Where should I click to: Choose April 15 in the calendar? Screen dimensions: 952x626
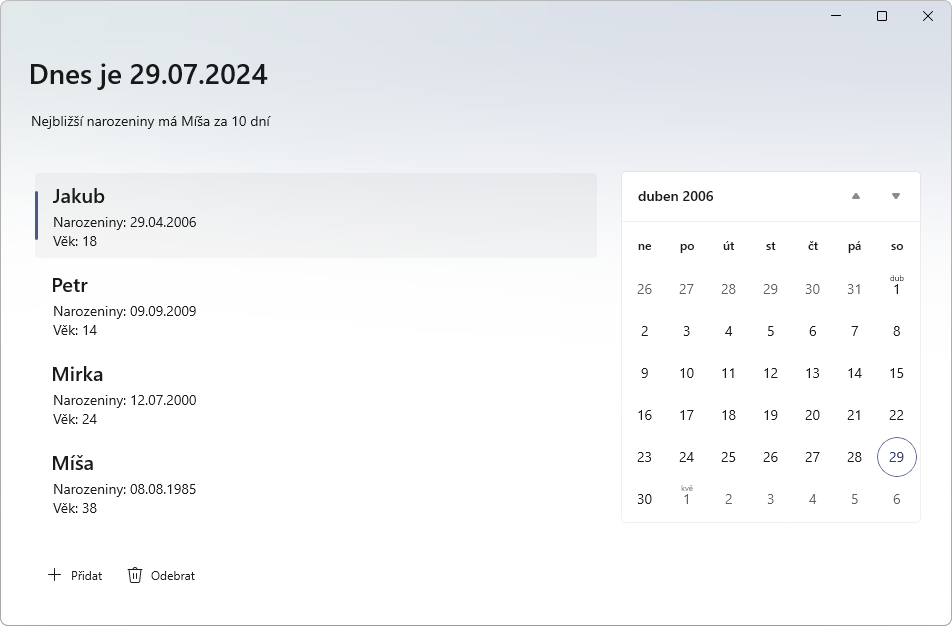pyautogui.click(x=896, y=373)
